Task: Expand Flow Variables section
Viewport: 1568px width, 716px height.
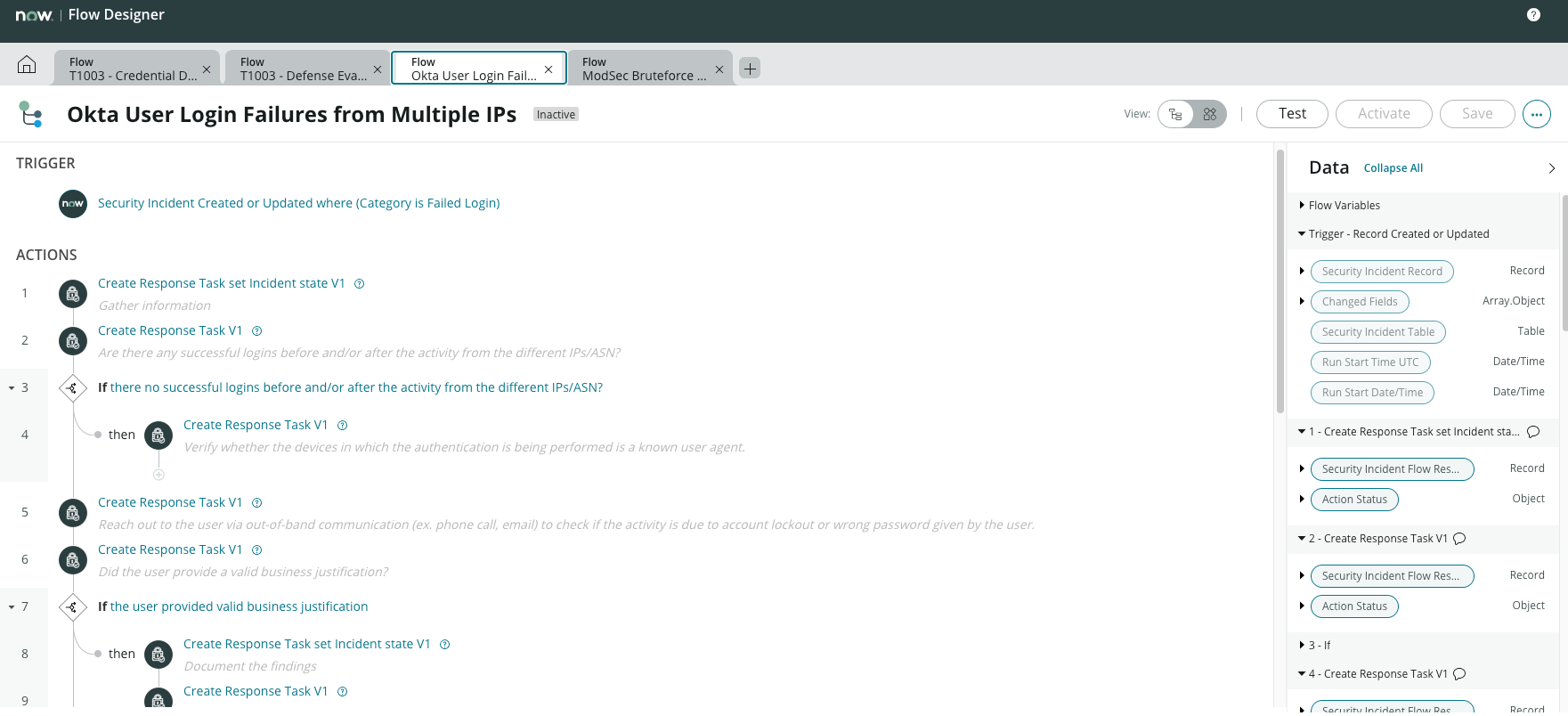Action: click(x=1302, y=206)
